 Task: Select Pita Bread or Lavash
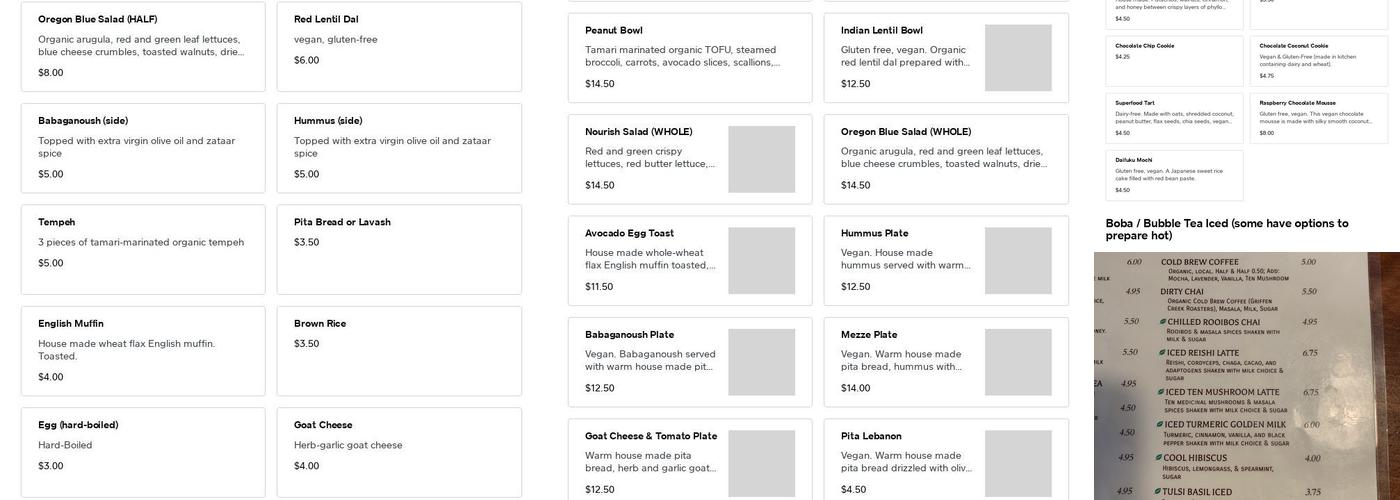(x=399, y=249)
